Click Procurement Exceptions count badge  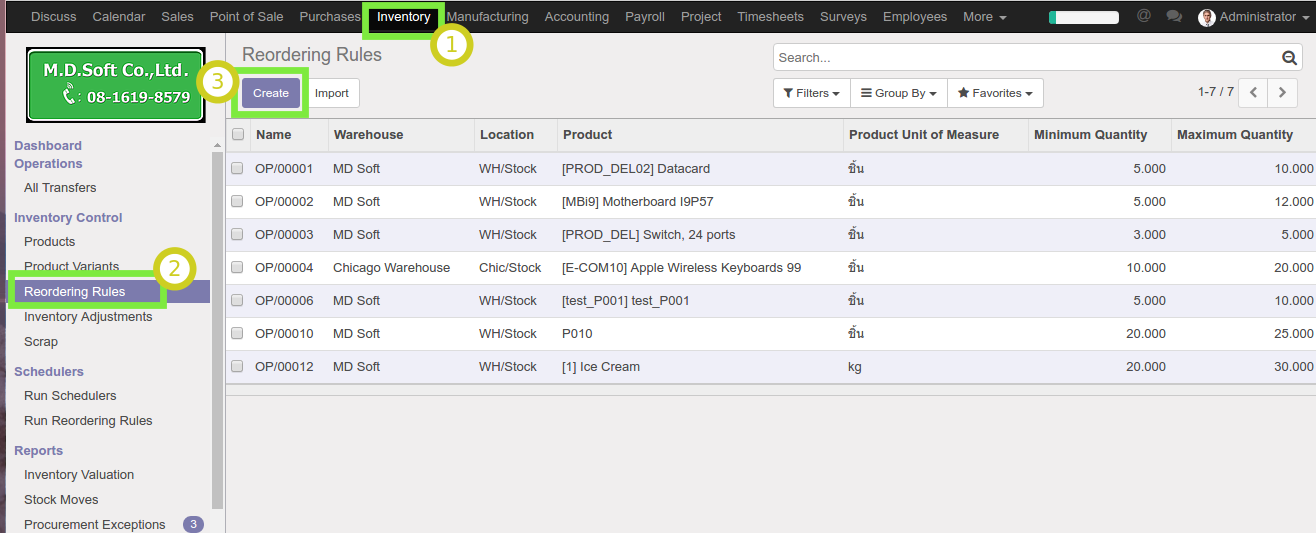pos(193,524)
